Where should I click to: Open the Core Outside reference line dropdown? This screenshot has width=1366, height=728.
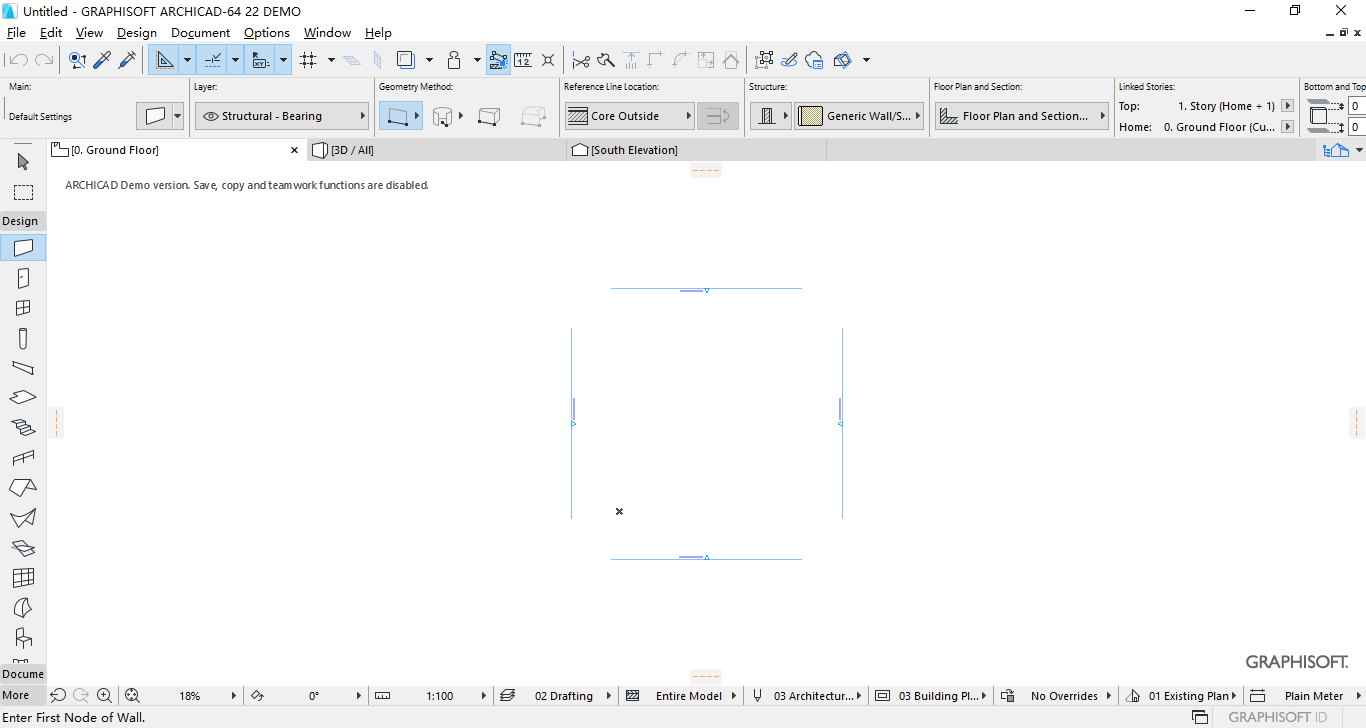point(629,116)
